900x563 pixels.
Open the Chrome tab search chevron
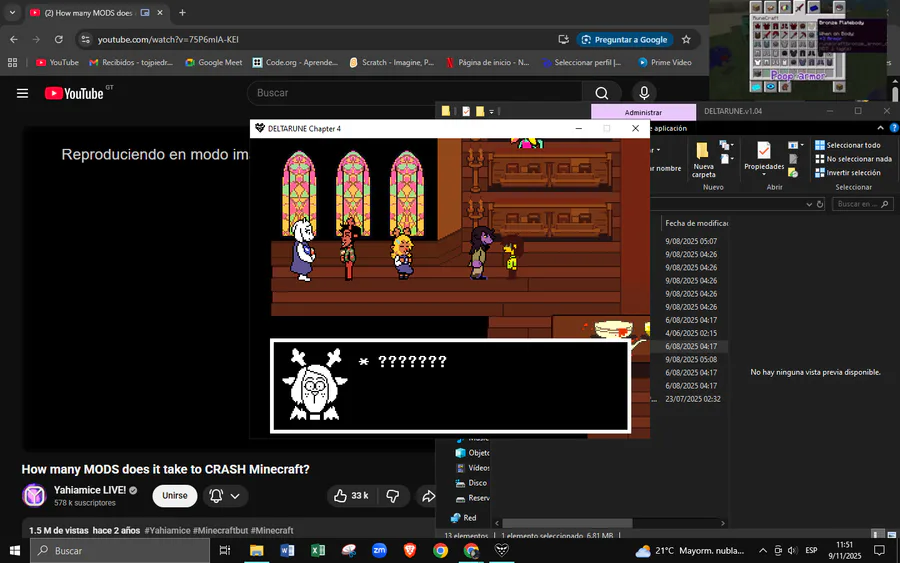click(12, 13)
